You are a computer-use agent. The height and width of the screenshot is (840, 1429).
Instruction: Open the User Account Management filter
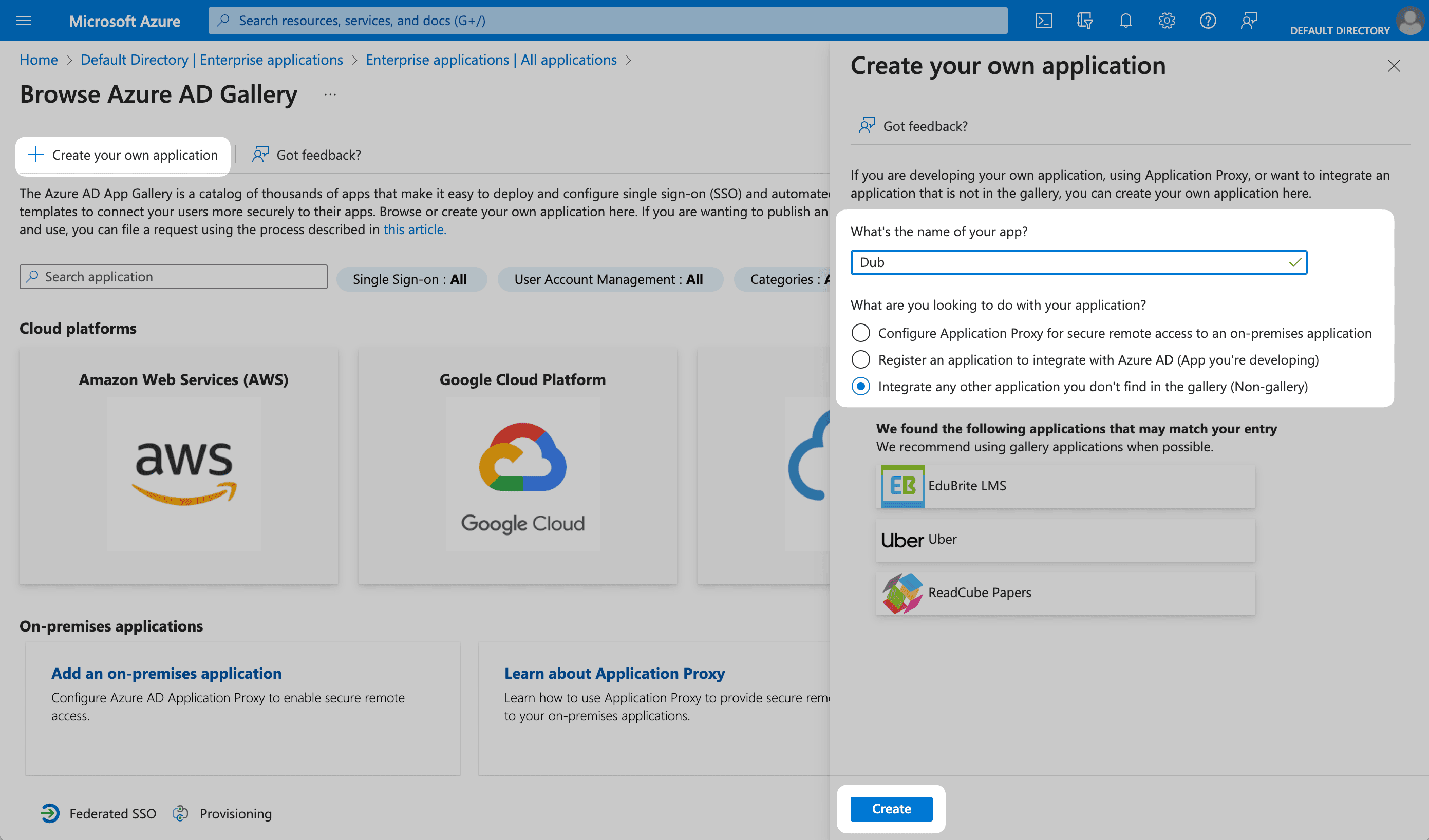610,279
